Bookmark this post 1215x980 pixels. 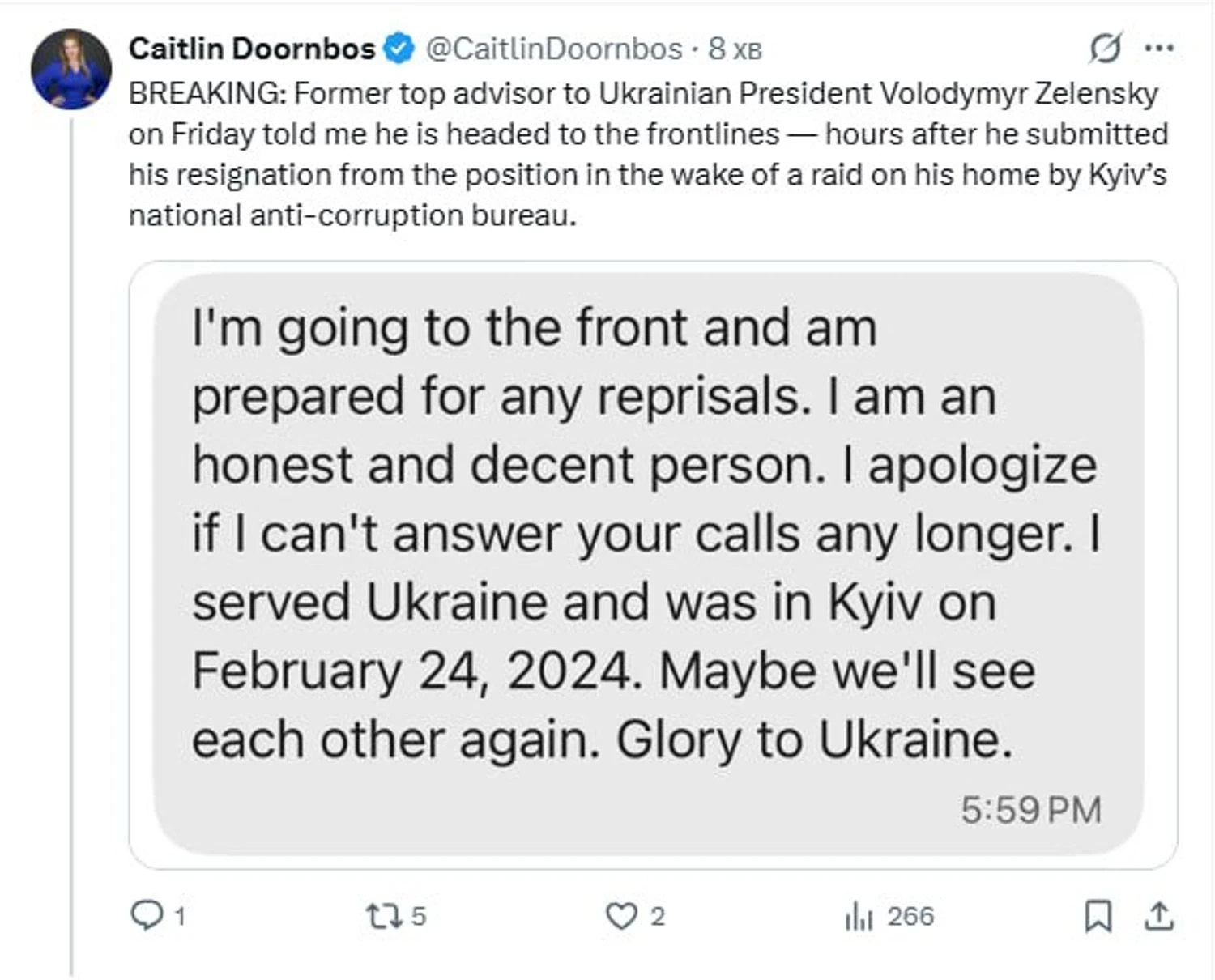pos(1098,916)
